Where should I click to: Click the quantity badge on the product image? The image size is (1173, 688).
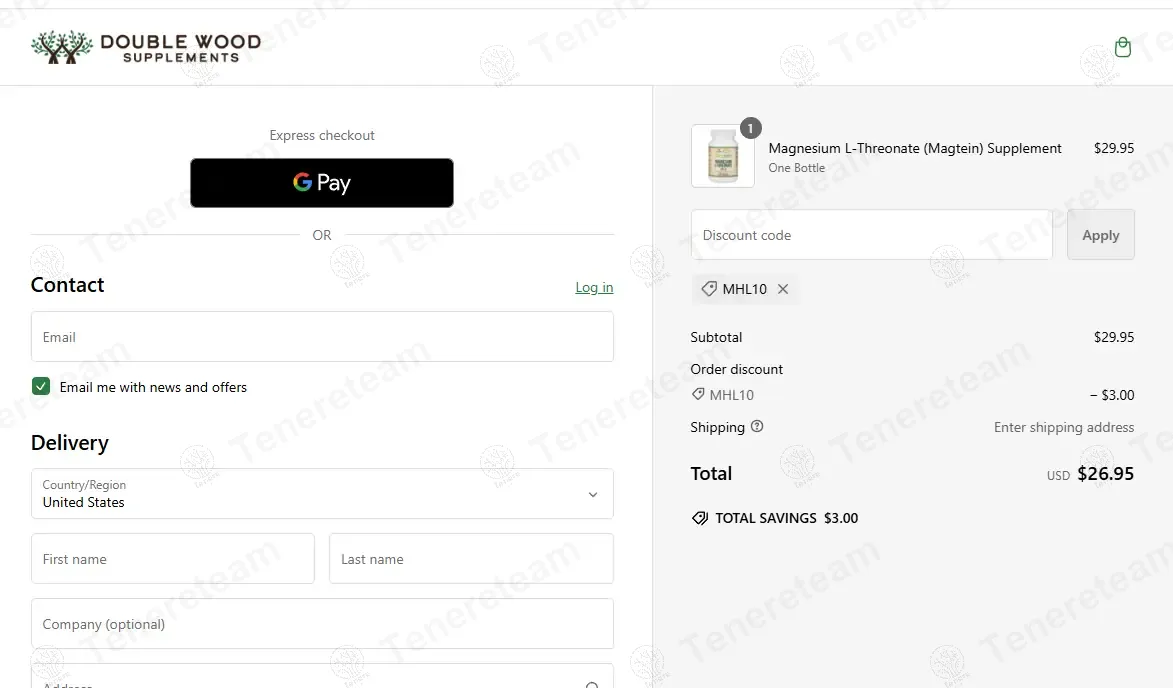[750, 128]
